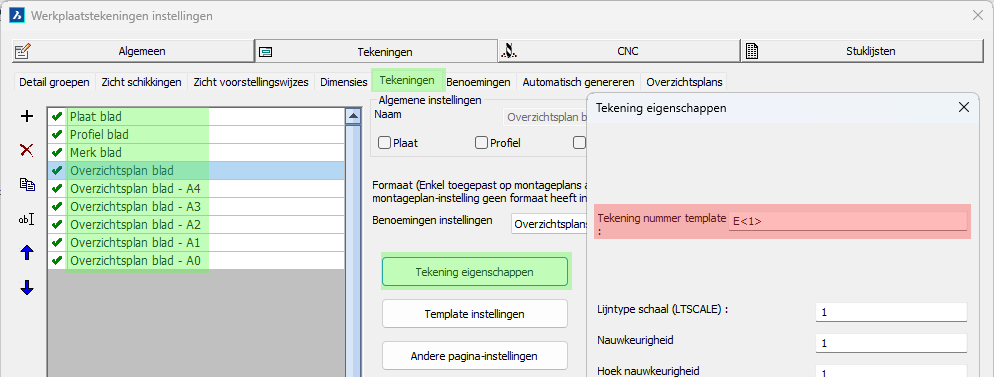Switch to the Automatisch genereren tab
Viewport: 994px width, 377px height.
(578, 82)
